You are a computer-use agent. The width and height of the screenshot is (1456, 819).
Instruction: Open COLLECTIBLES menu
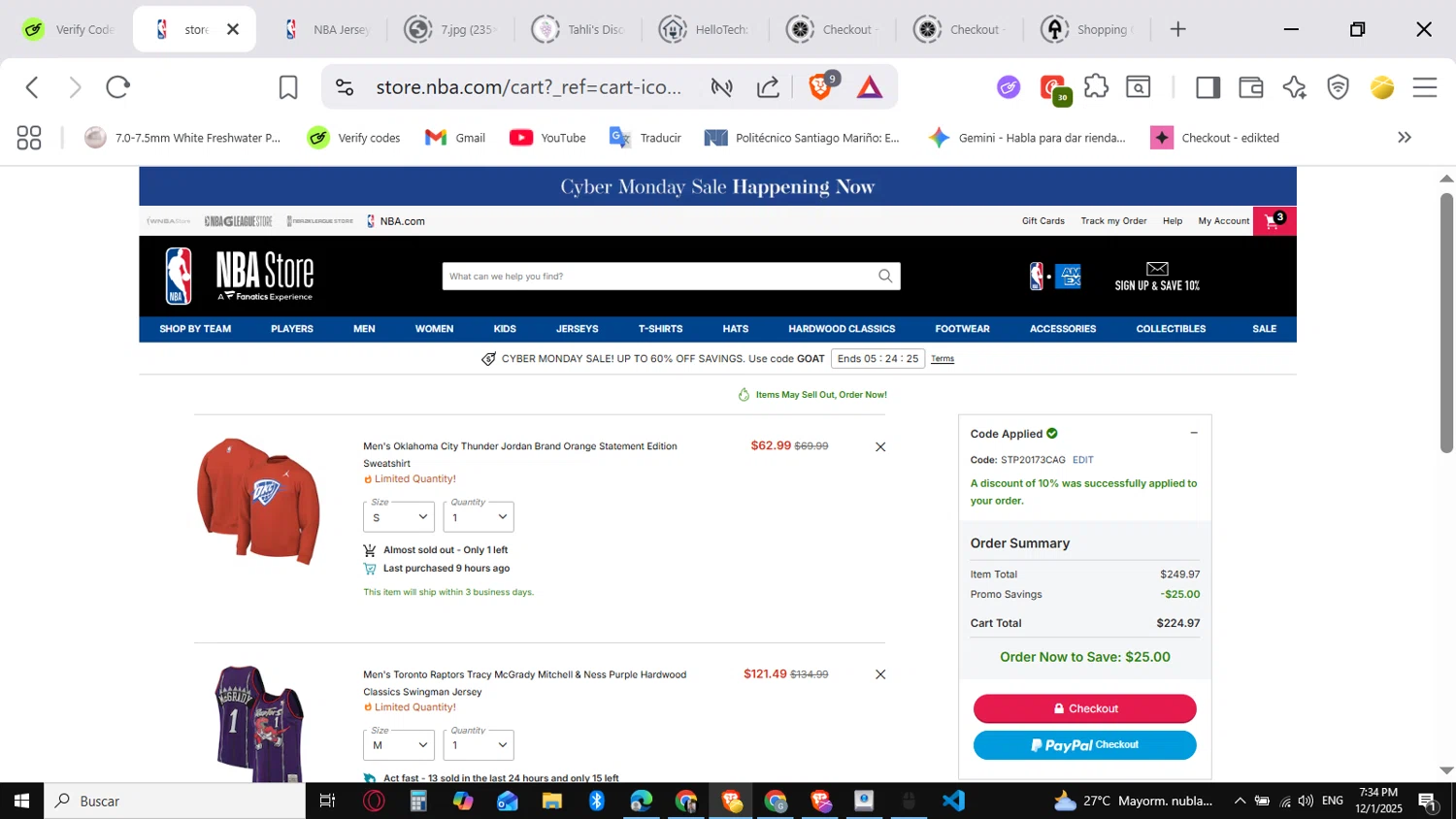(x=1171, y=329)
